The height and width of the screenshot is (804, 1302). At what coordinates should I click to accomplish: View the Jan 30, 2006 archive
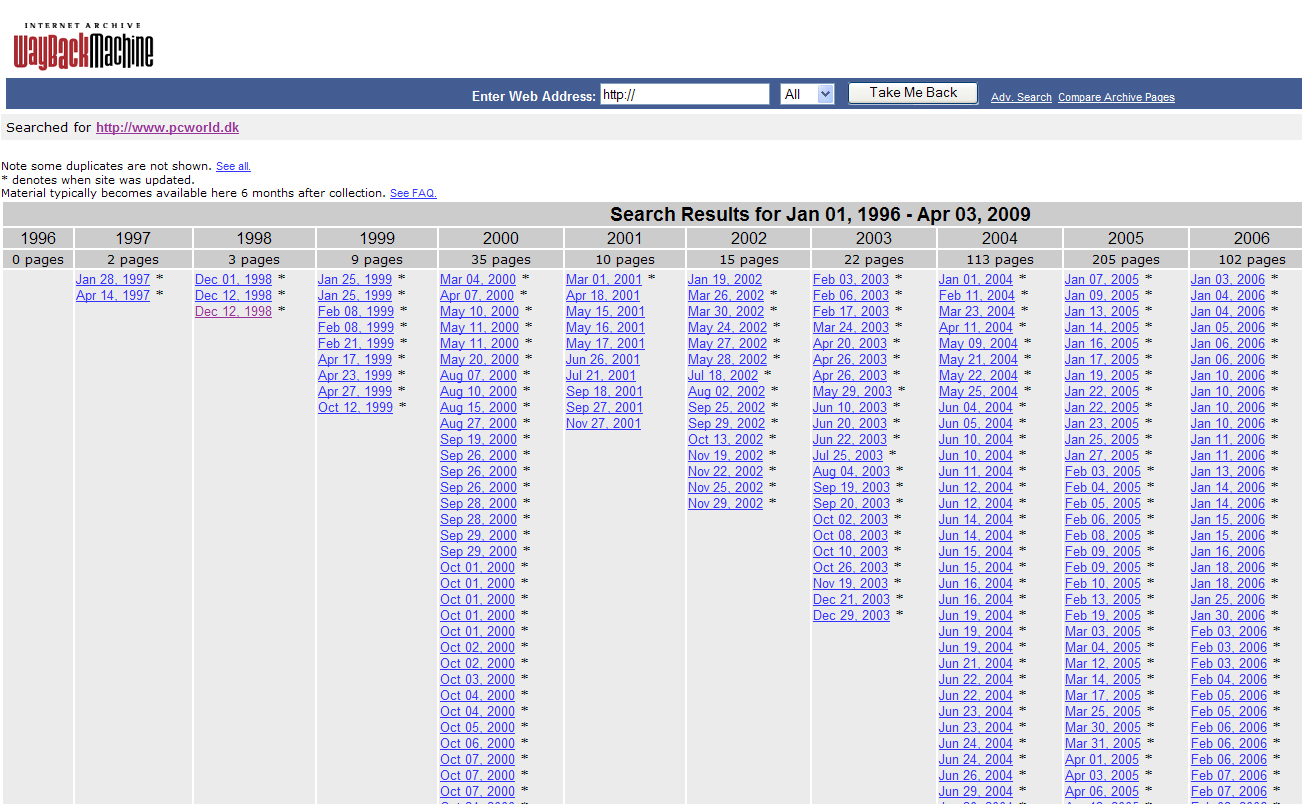tap(1228, 615)
